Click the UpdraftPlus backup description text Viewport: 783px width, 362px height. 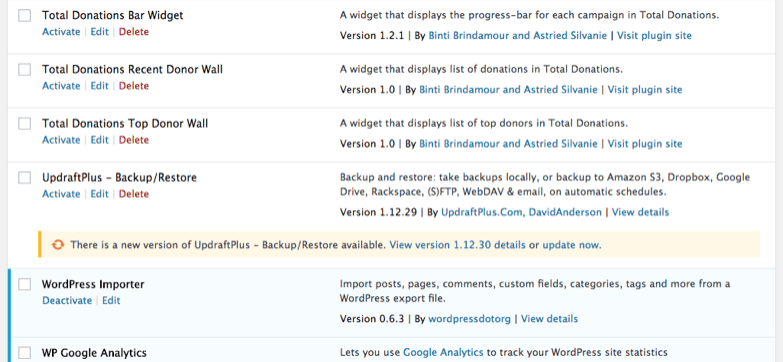point(545,184)
